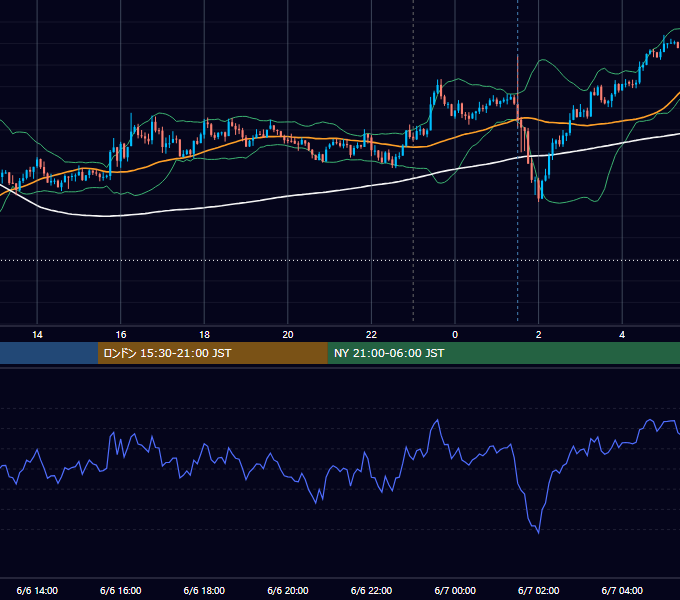
Task: Click the 6/6 14:00 date label
Action: pyautogui.click(x=37, y=590)
